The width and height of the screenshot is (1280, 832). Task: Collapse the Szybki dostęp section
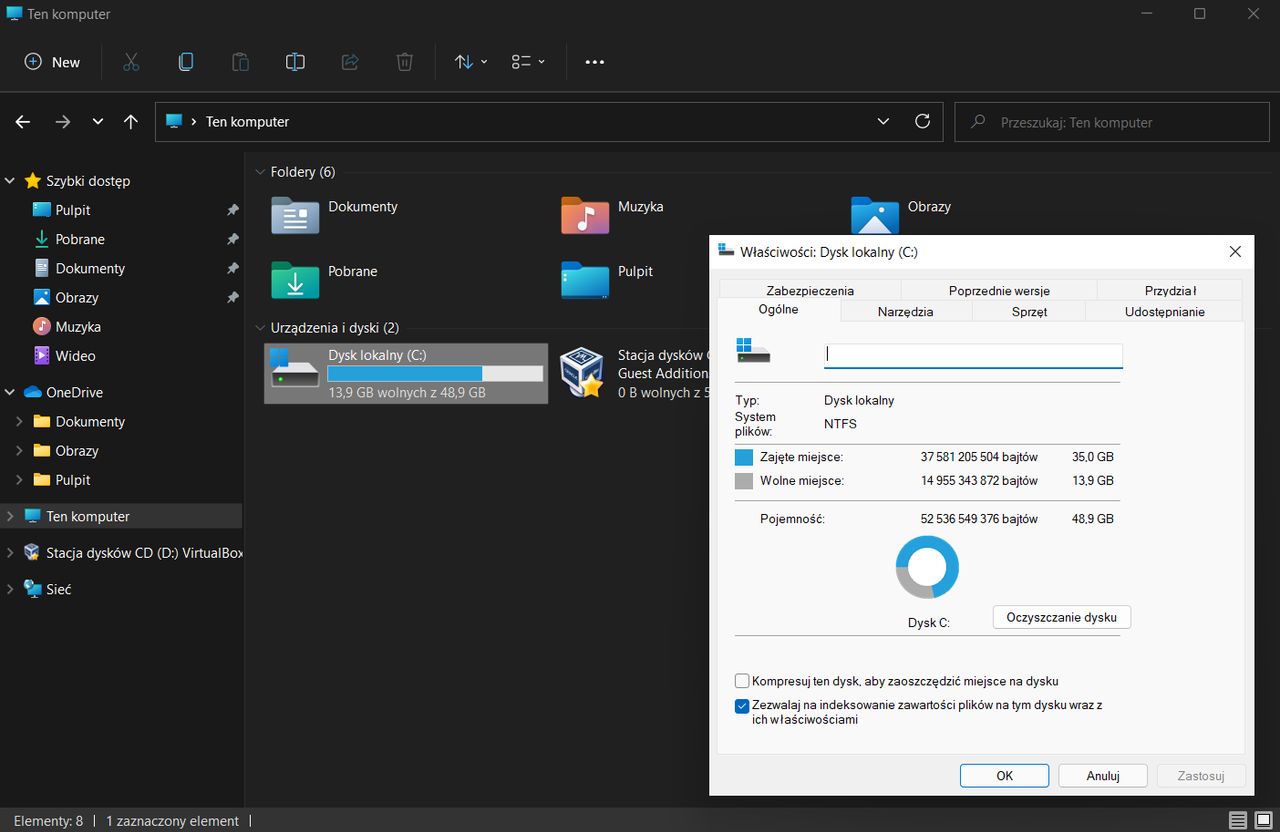pos(10,181)
